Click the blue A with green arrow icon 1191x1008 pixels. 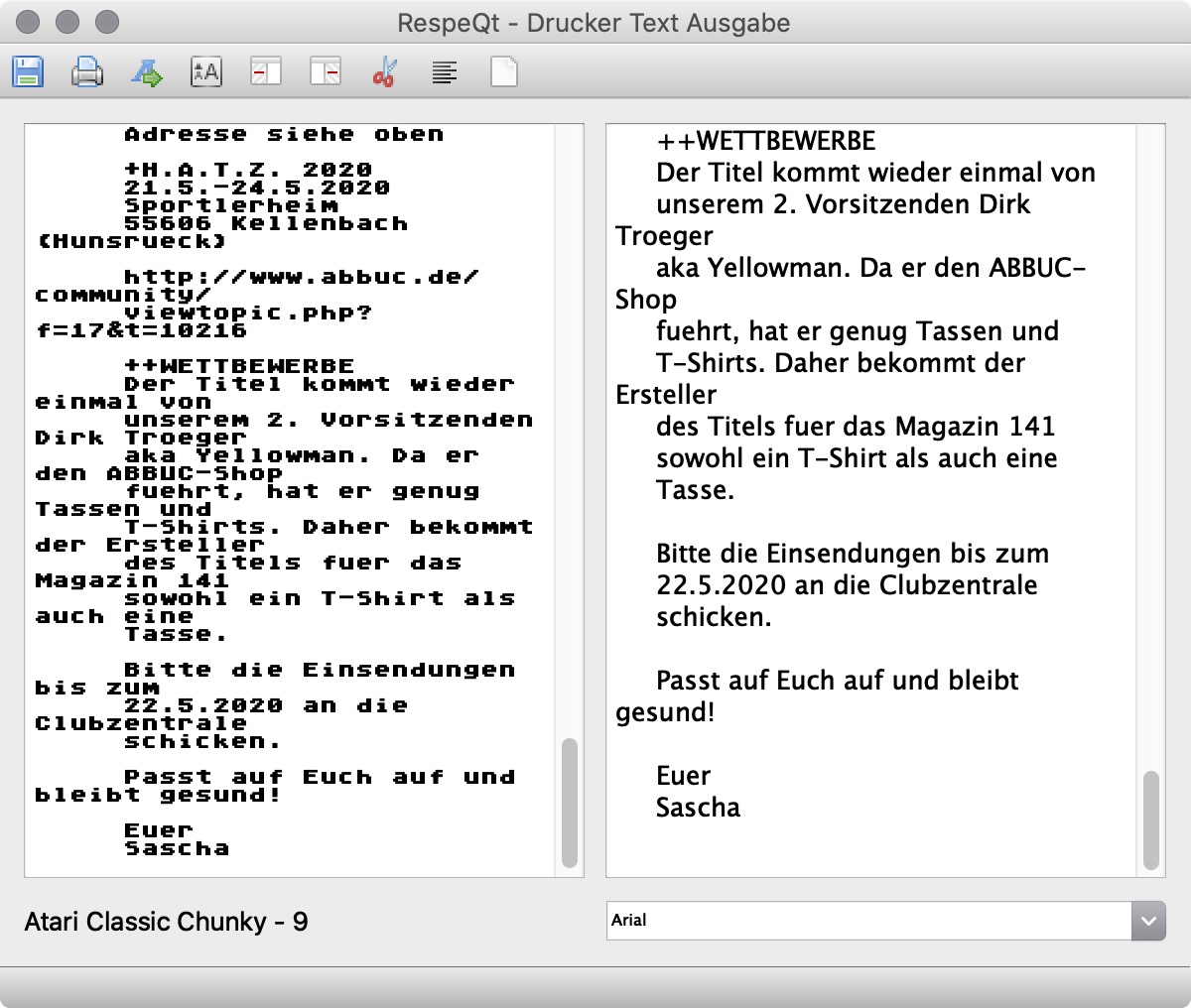click(x=147, y=72)
